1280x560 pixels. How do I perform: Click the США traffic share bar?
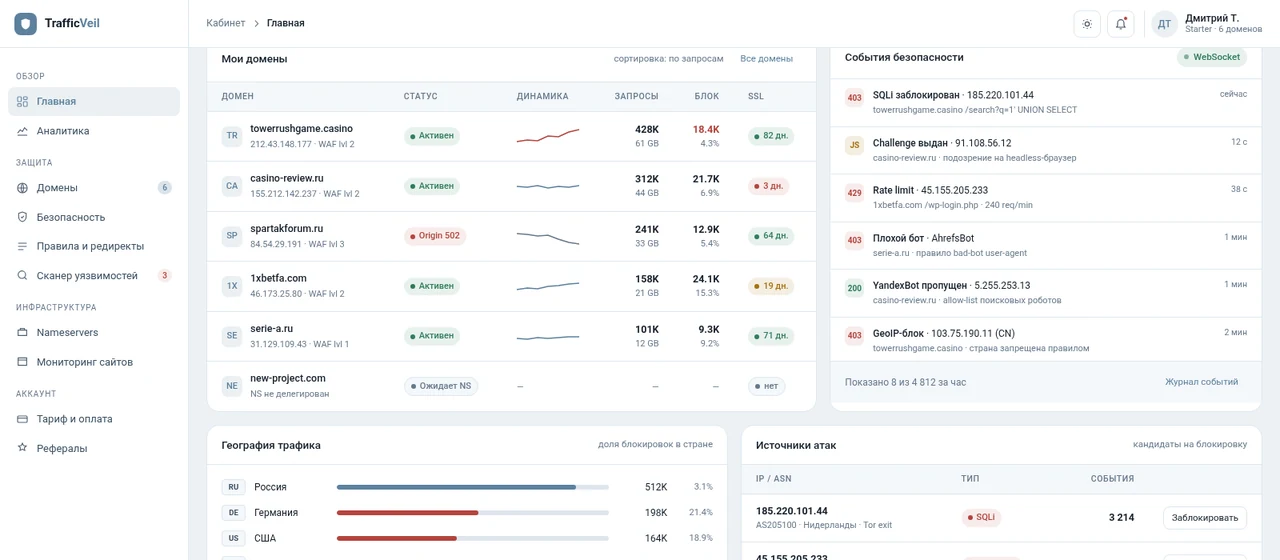tap(473, 538)
